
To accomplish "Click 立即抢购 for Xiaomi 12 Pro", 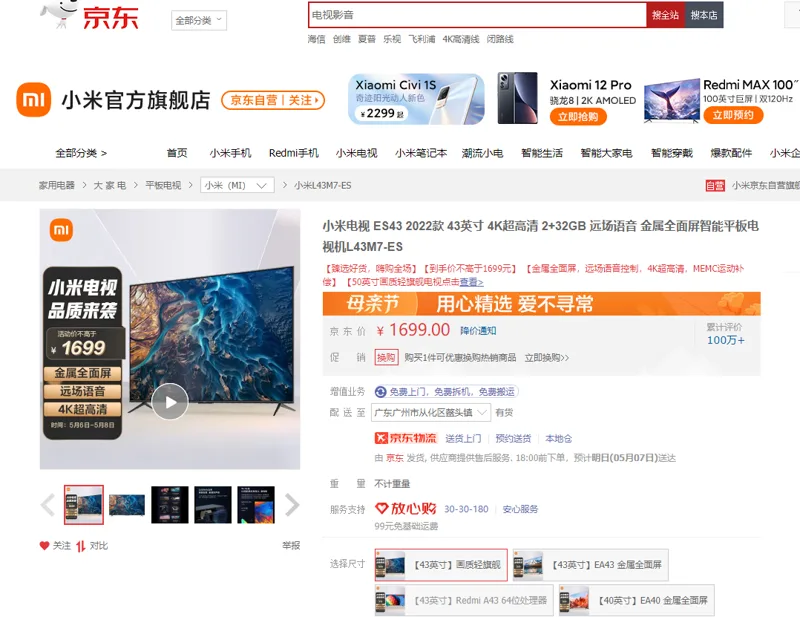I will tap(578, 117).
